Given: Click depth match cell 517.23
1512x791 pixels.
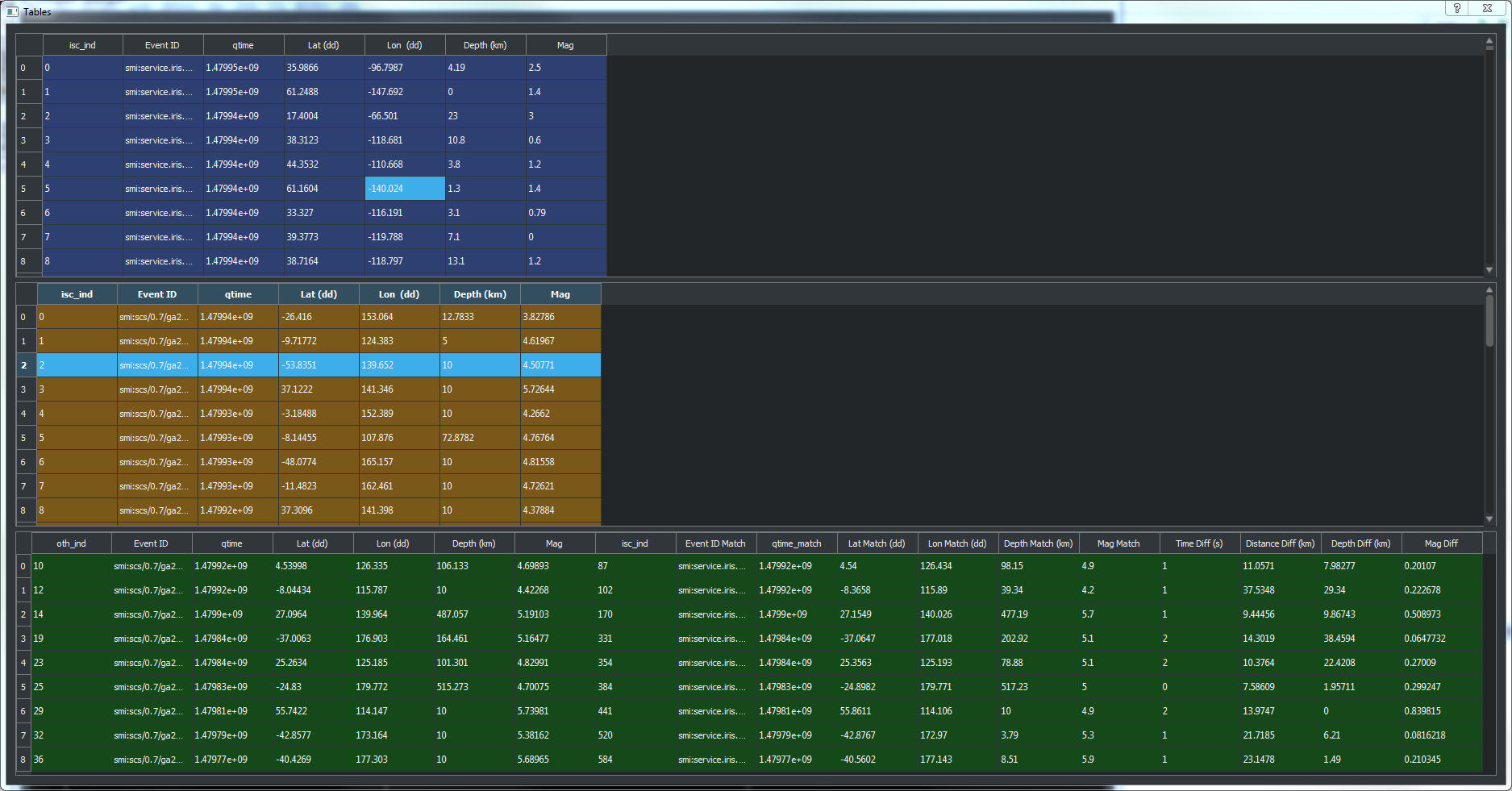Looking at the screenshot, I should (1039, 687).
